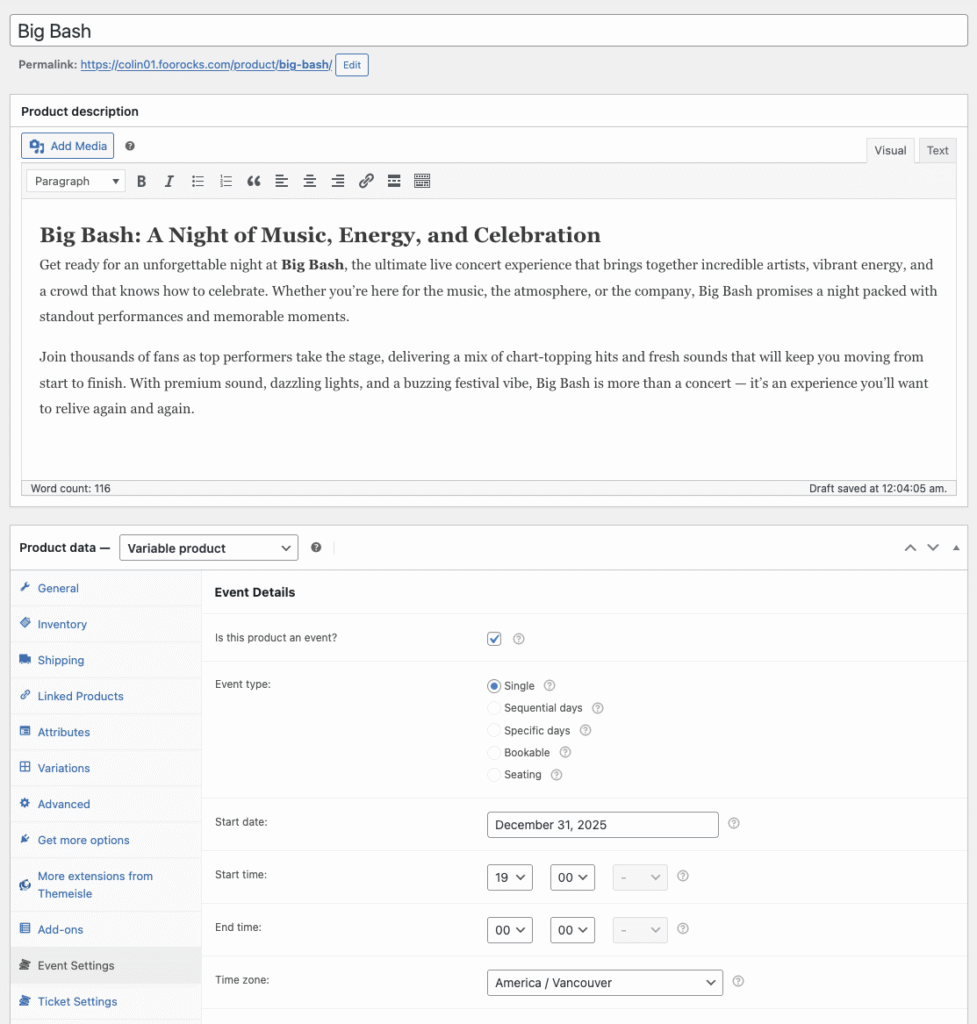
Task: Apply italic formatting
Action: [x=169, y=181]
